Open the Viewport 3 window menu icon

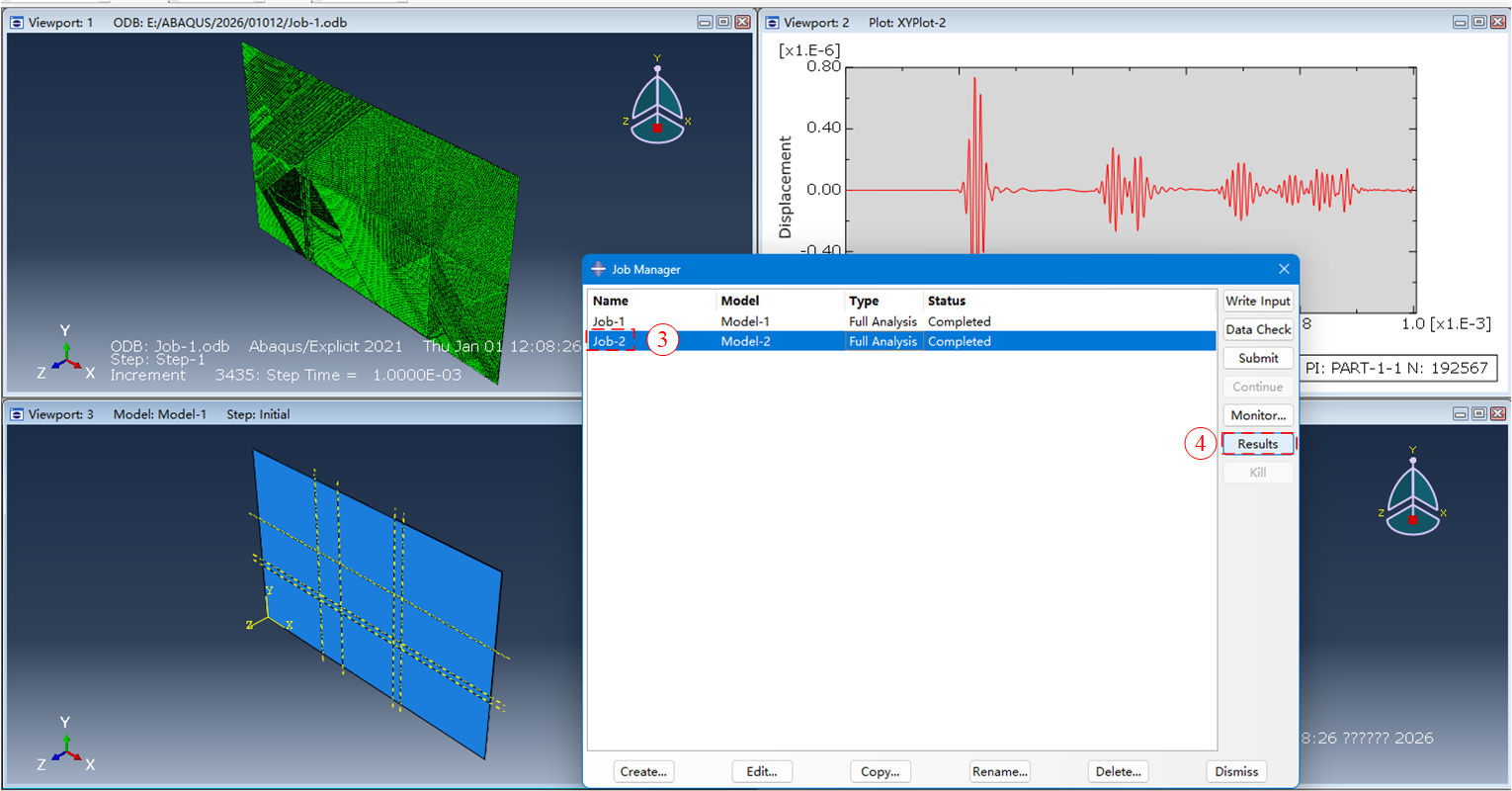pos(16,414)
